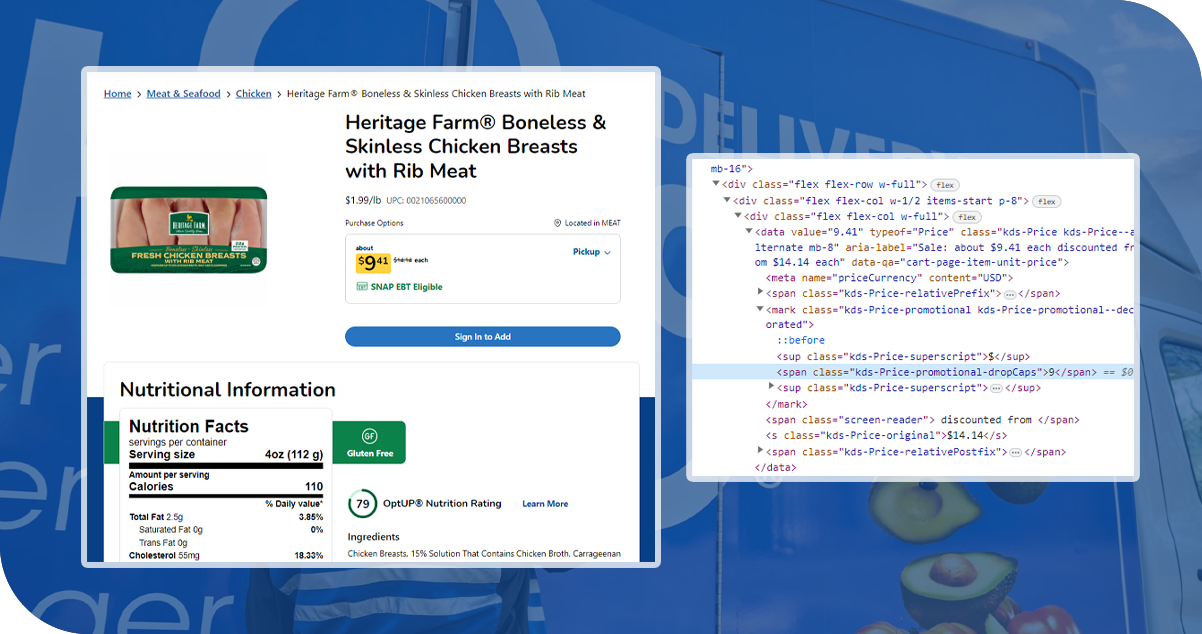Screen dimensions: 1202x634
Task: Go to Meat & Seafood breadcrumb
Action: coord(183,94)
